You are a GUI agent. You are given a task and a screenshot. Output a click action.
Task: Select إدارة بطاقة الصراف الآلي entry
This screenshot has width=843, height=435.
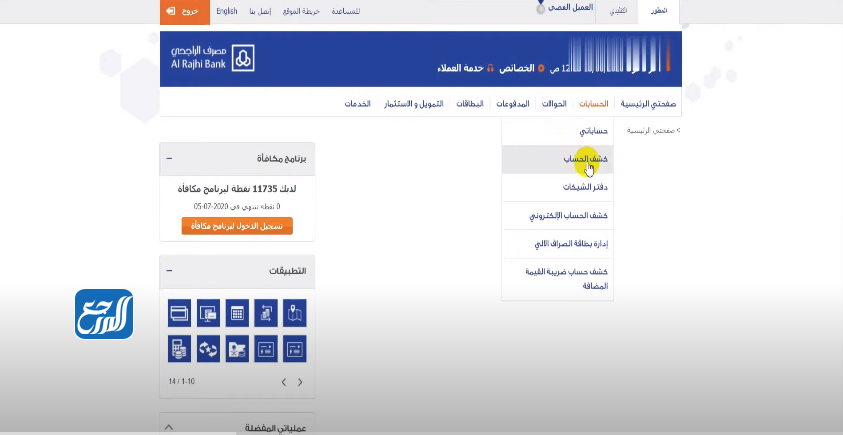tap(558, 244)
